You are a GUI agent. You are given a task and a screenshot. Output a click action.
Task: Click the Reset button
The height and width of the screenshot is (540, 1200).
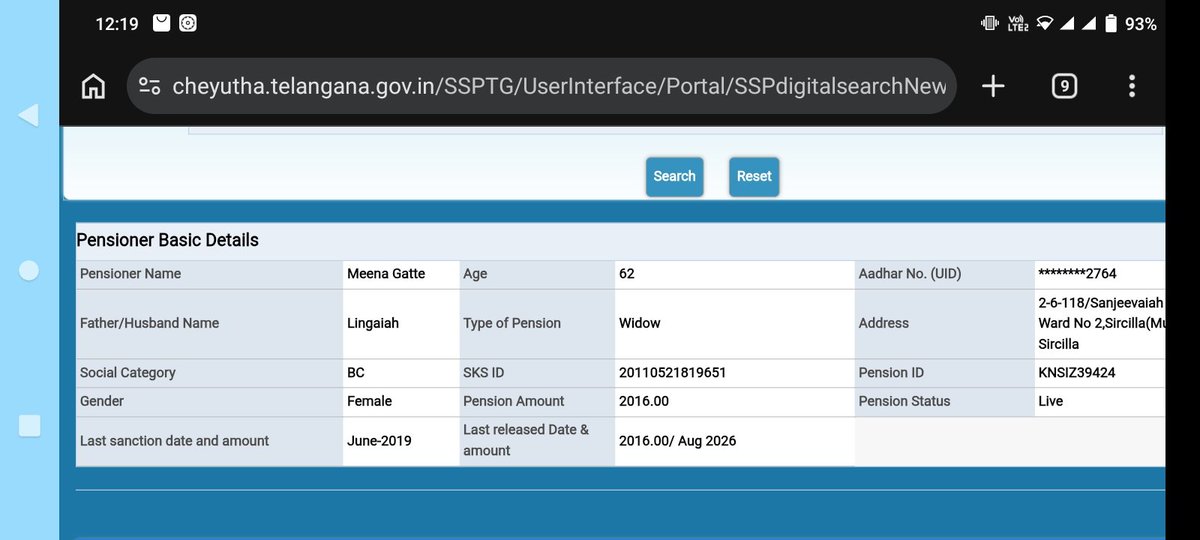click(754, 176)
